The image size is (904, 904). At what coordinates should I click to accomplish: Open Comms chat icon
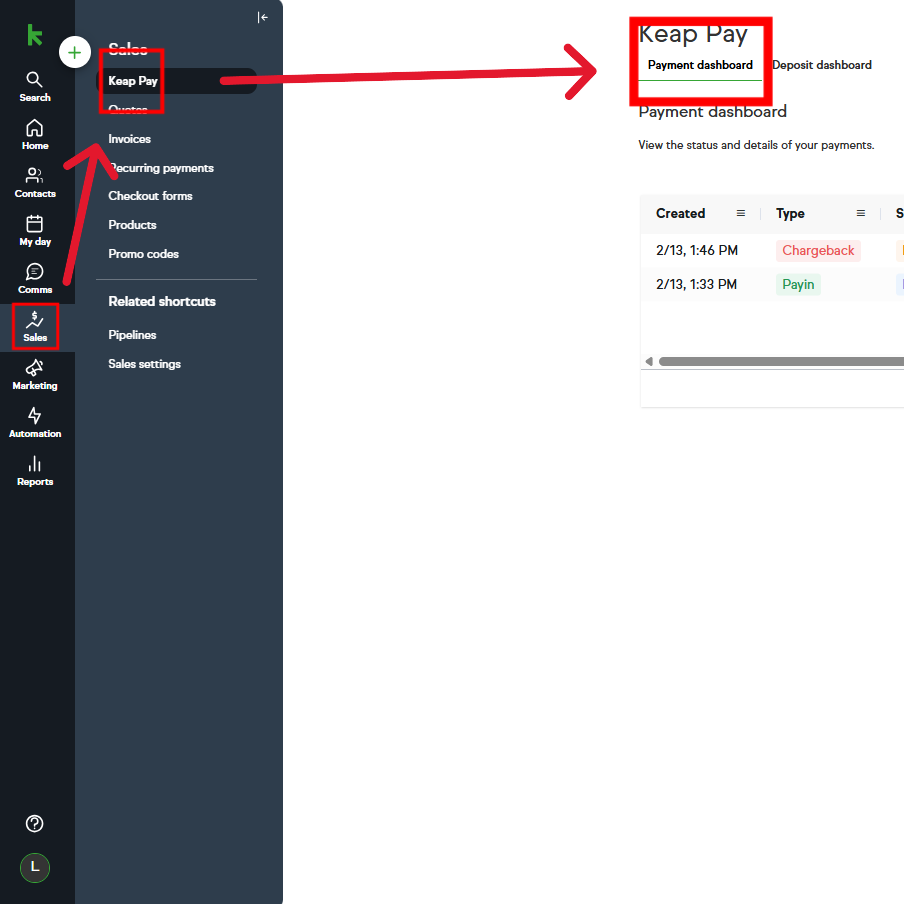pos(35,278)
